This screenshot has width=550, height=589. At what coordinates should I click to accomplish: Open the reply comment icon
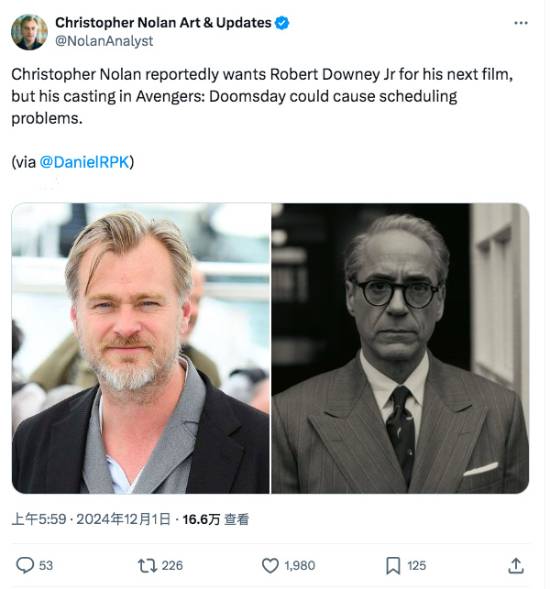click(25, 565)
